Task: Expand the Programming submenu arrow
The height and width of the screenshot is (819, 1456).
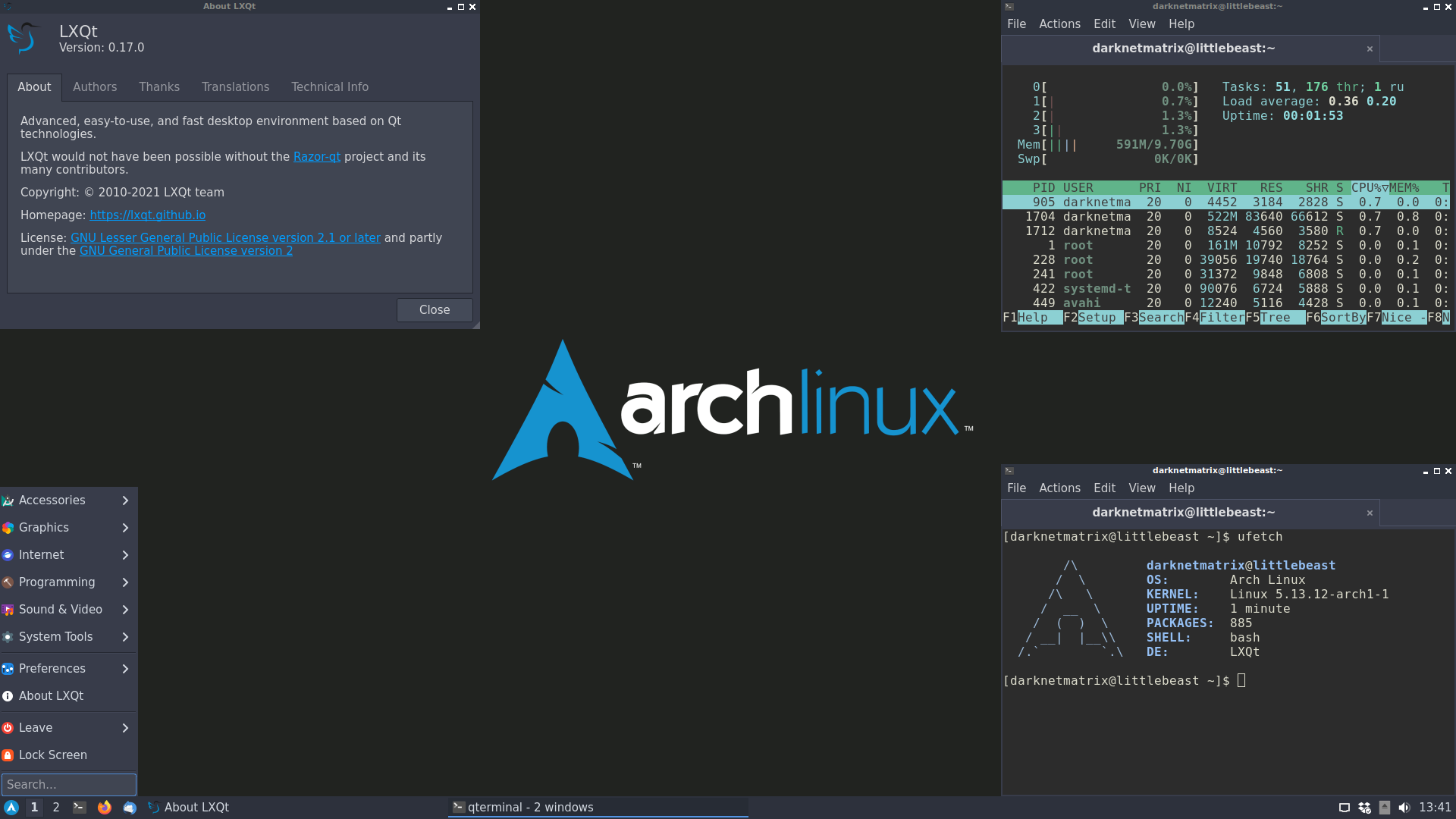Action: pyautogui.click(x=126, y=582)
